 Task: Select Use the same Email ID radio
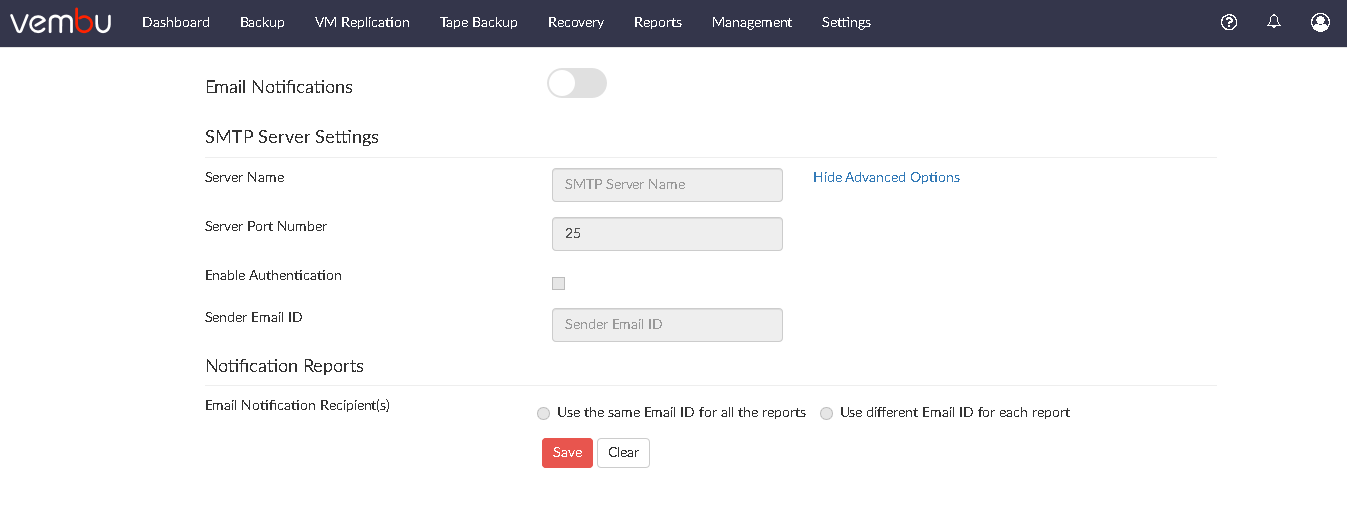click(x=543, y=413)
